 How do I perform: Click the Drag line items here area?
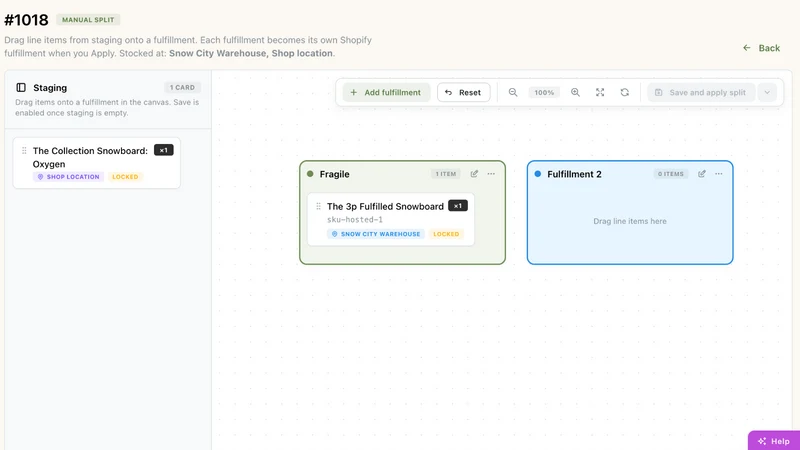tap(630, 221)
